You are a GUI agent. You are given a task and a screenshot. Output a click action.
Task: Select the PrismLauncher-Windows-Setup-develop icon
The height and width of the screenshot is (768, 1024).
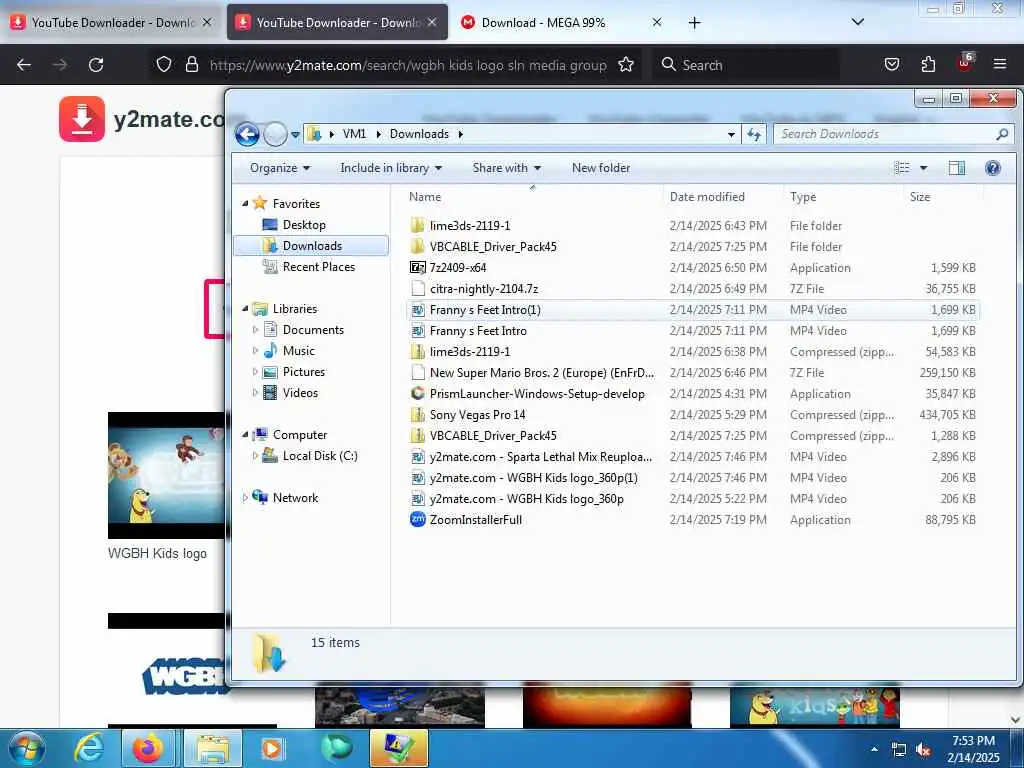point(418,394)
